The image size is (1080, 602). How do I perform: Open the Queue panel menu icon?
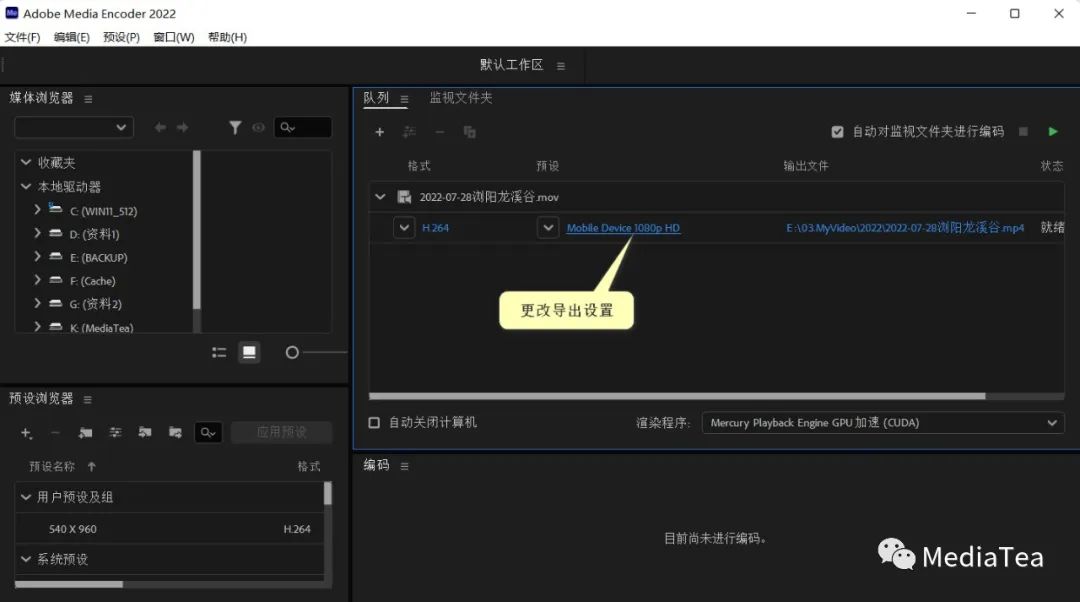404,99
